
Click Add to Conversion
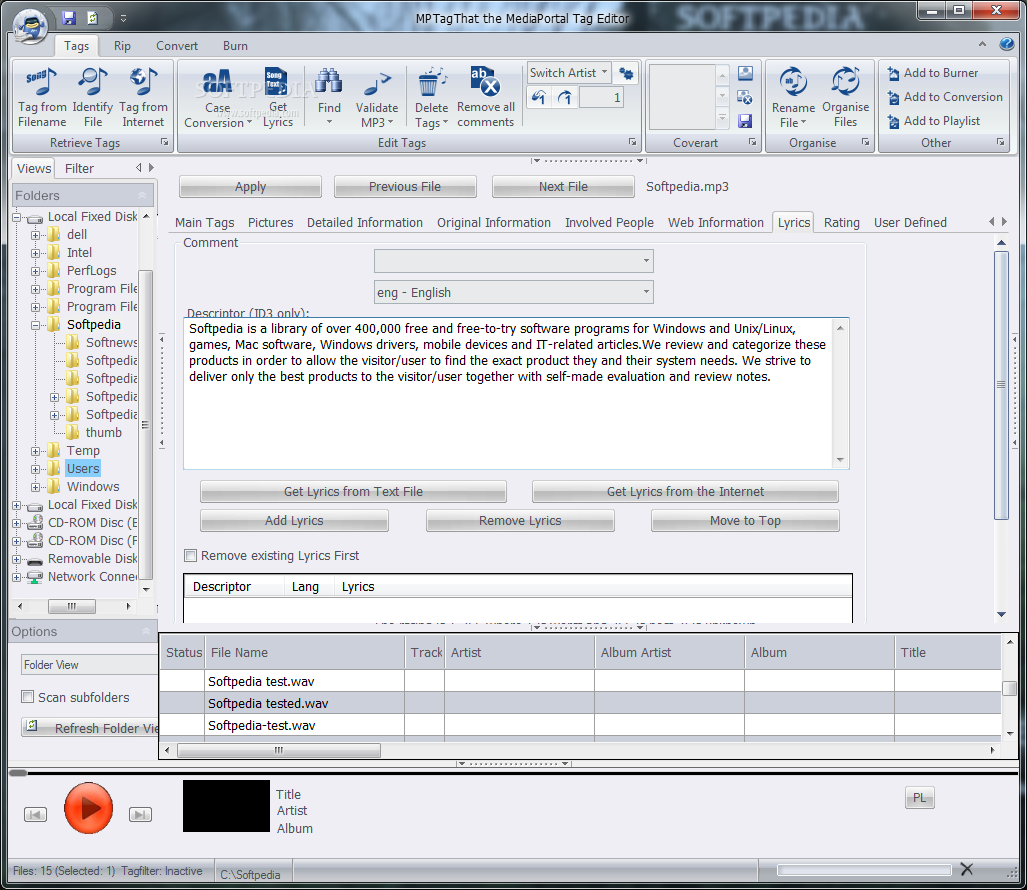point(944,97)
